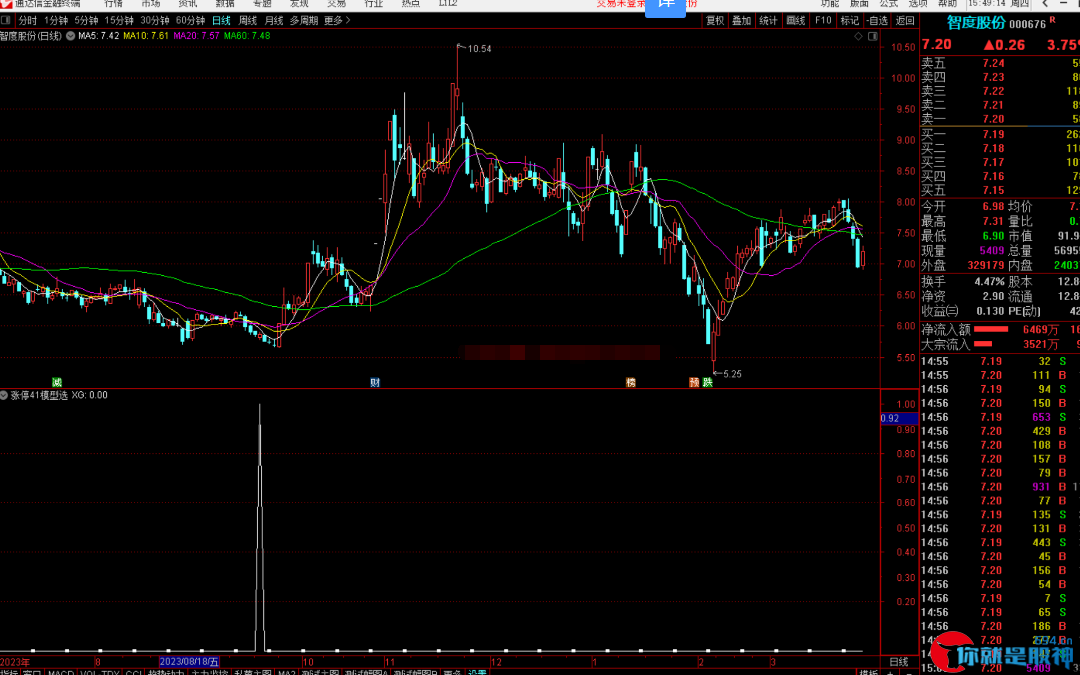The image size is (1080, 675).
Task: Select the 测试主图 indicator tab
Action: point(321,672)
